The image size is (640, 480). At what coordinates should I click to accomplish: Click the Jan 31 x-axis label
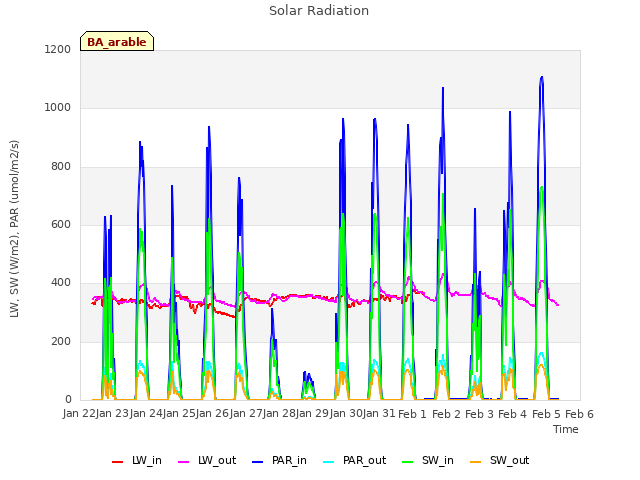pyautogui.click(x=379, y=414)
